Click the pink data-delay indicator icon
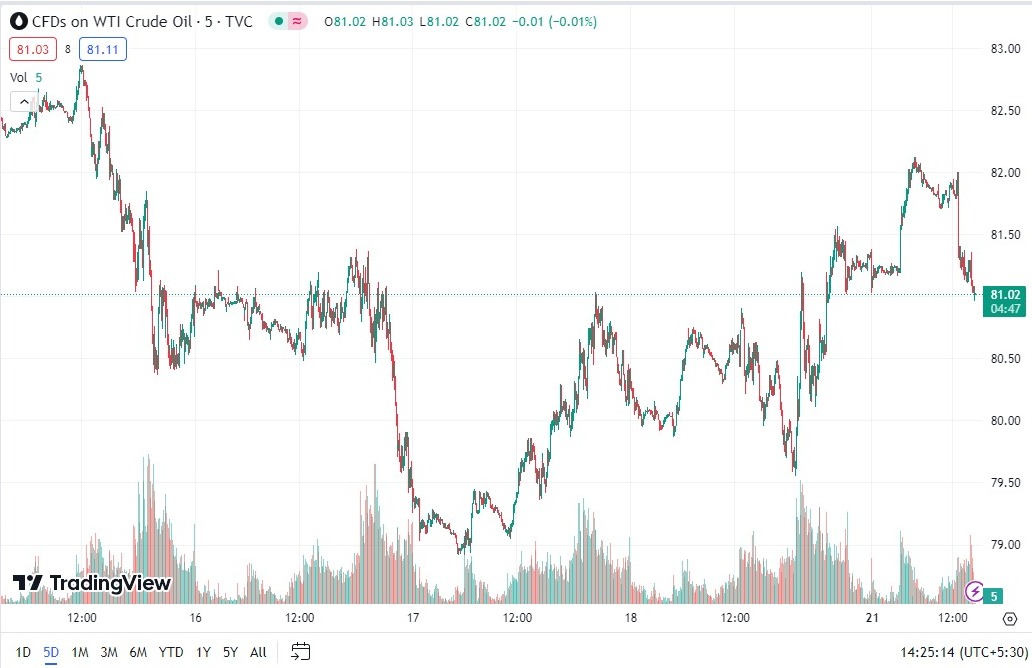The width and height of the screenshot is (1032, 668). coord(297,21)
